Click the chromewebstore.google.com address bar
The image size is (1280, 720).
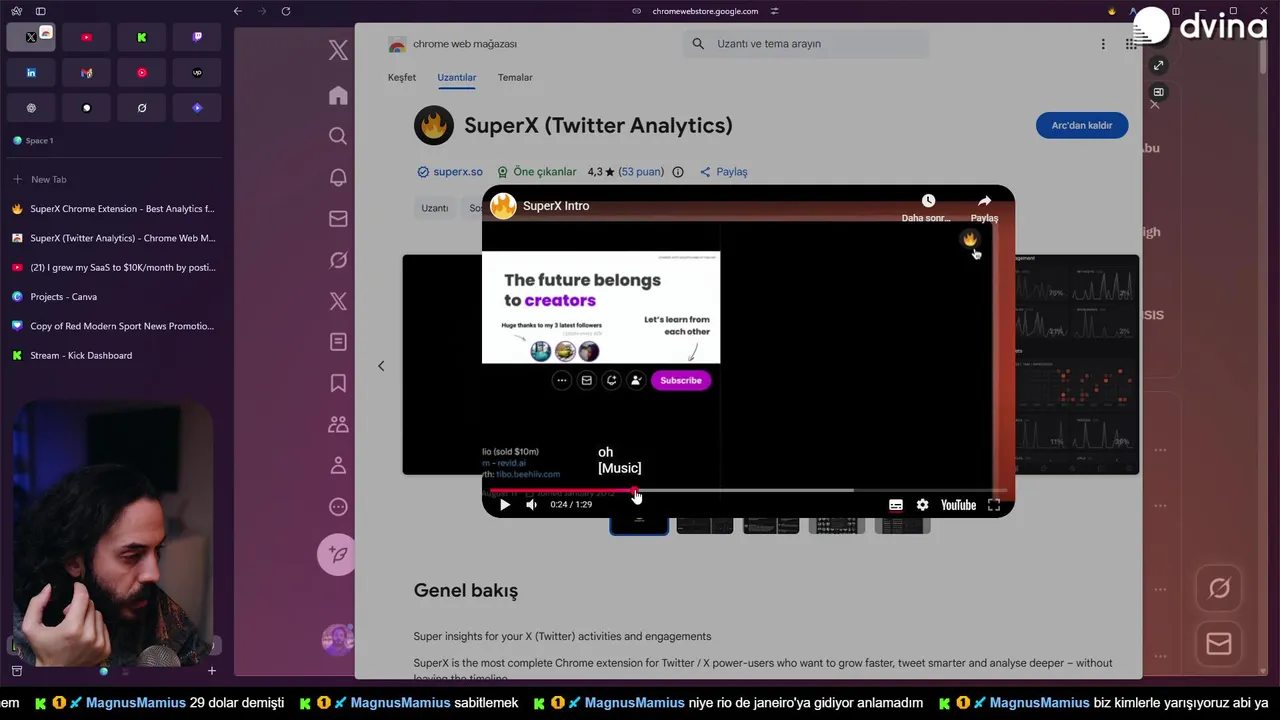705,11
